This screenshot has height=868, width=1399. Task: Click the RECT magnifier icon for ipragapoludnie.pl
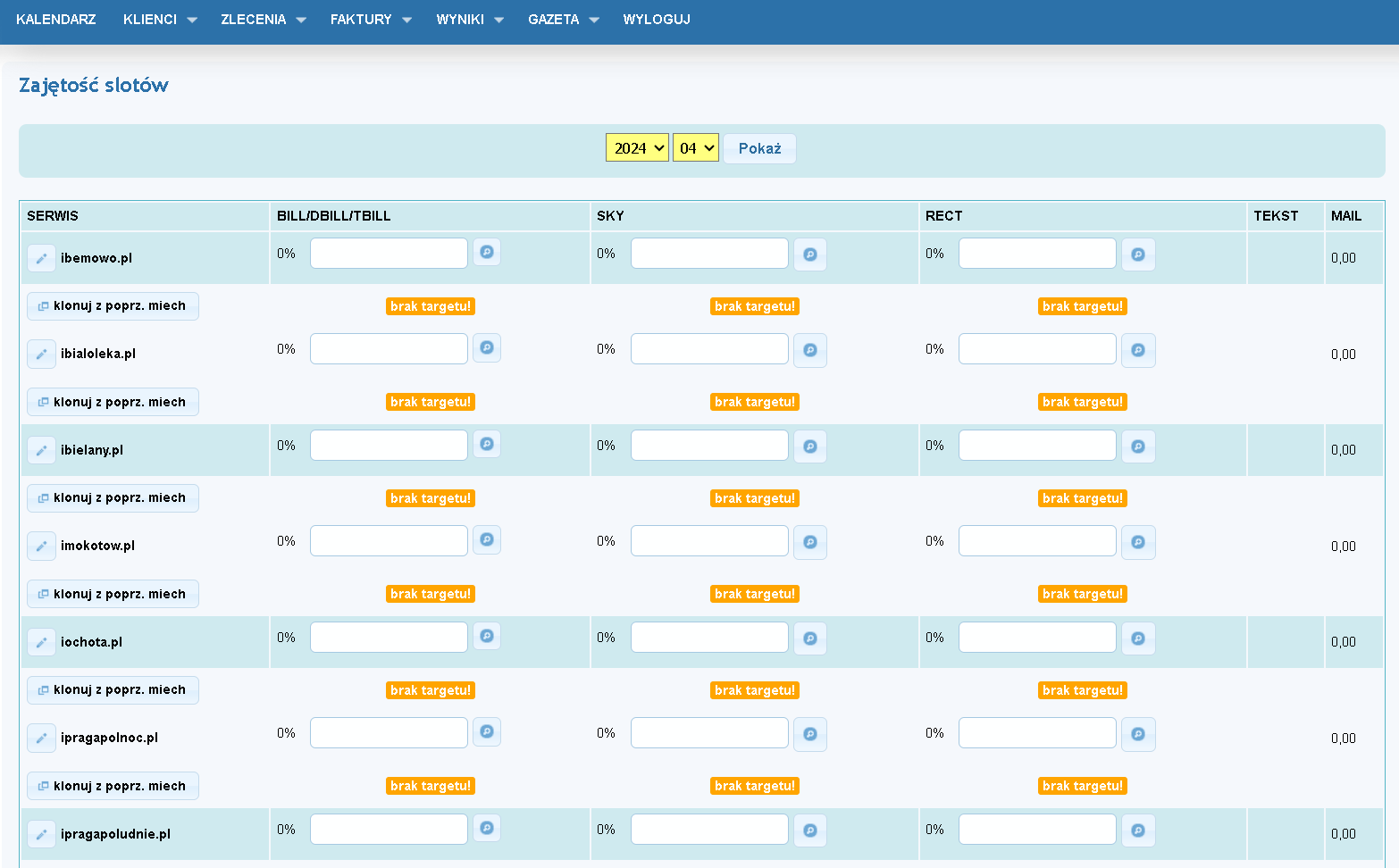[1137, 830]
